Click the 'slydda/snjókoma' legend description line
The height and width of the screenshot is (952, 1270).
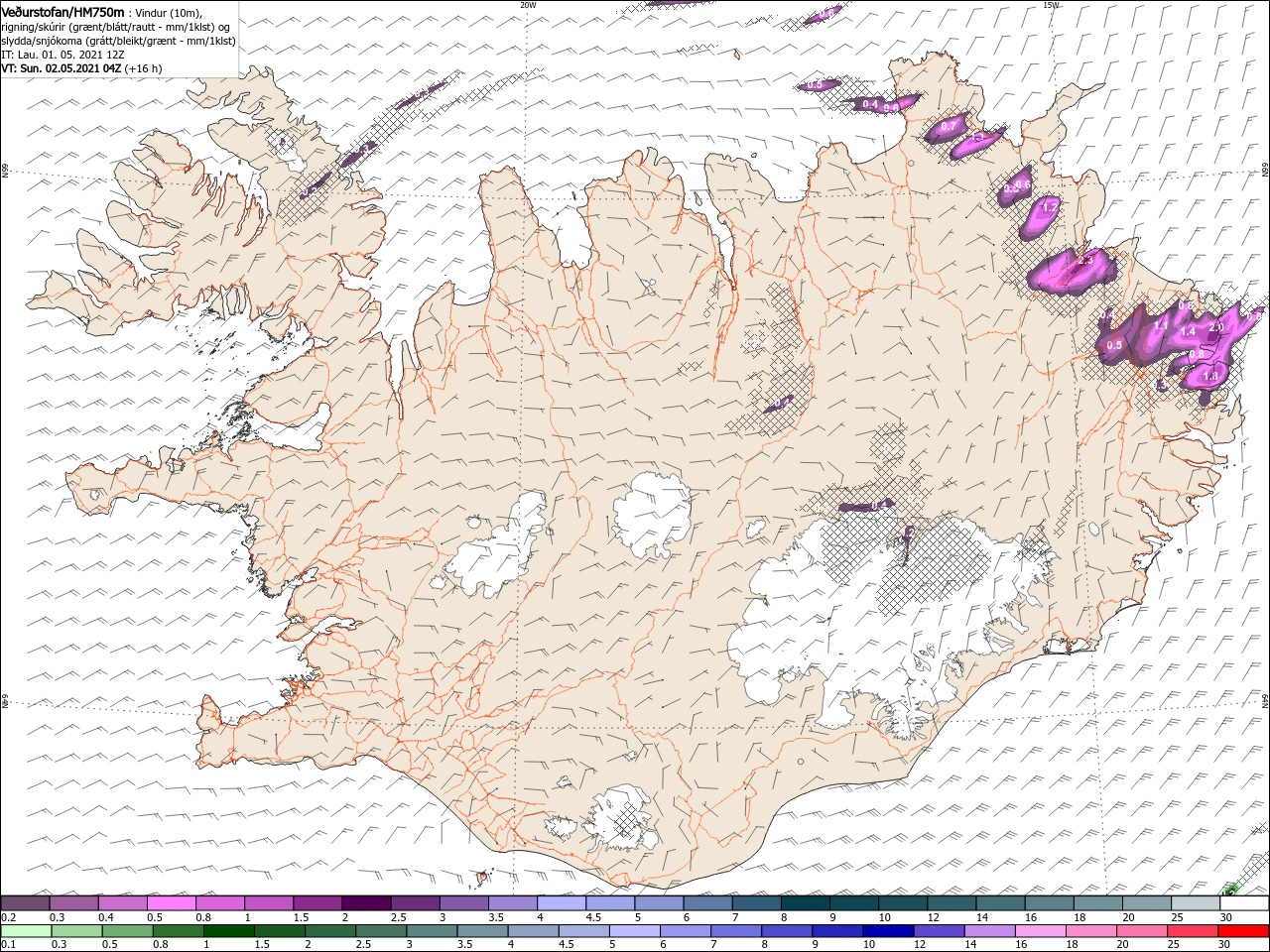point(119,41)
